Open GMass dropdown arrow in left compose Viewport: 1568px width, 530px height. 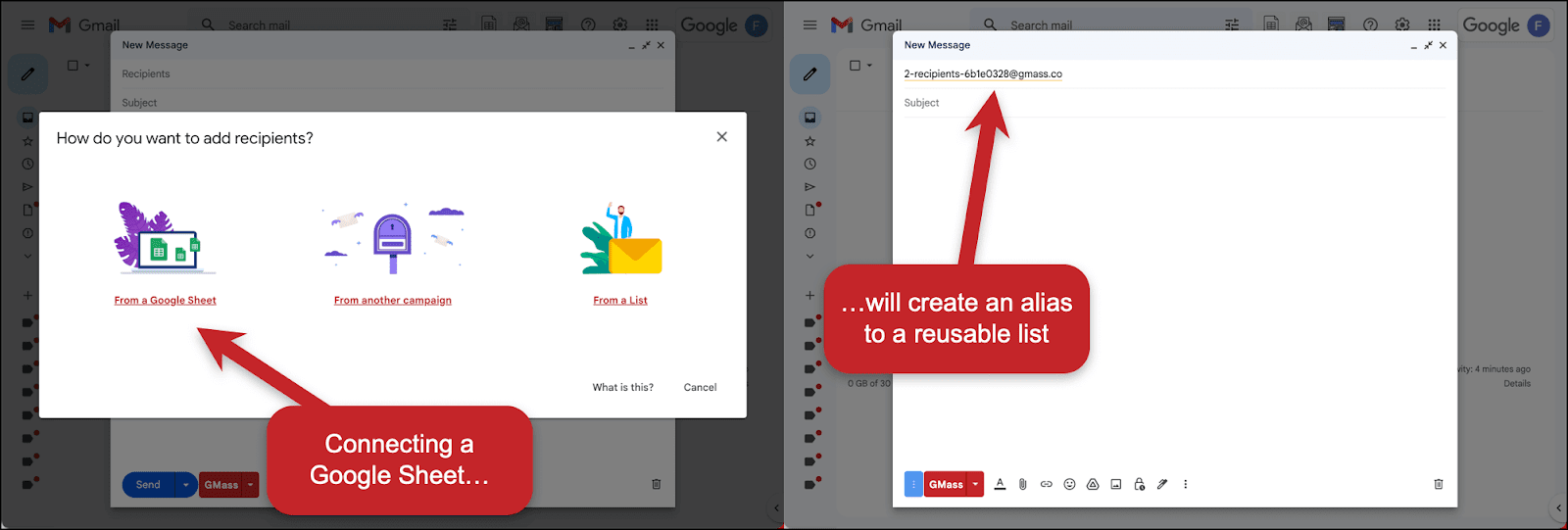(251, 485)
